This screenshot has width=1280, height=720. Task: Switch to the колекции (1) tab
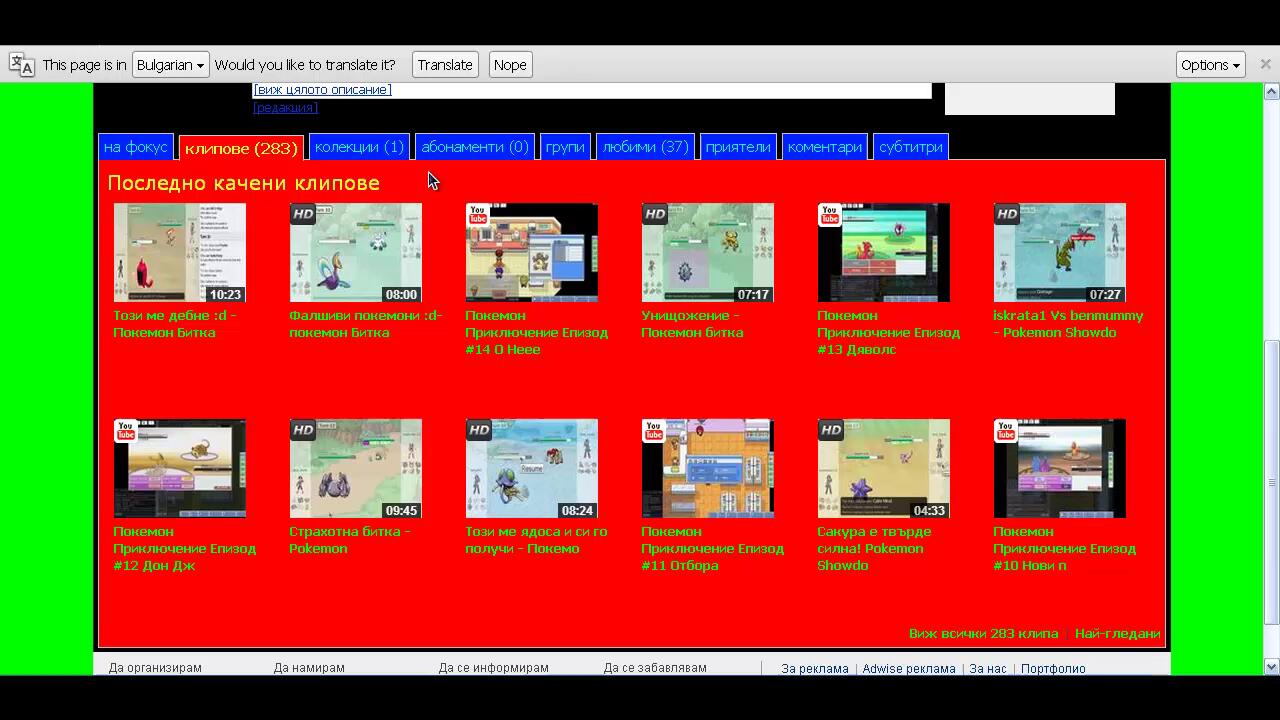pos(359,147)
